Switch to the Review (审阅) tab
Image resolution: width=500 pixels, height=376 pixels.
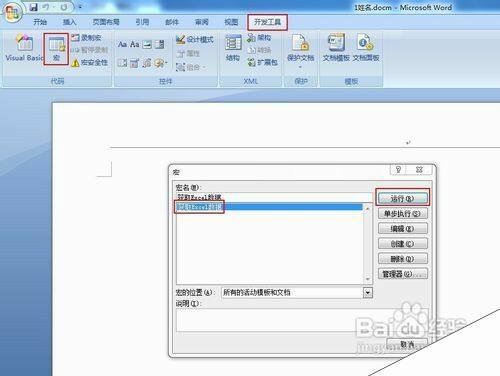click(202, 22)
